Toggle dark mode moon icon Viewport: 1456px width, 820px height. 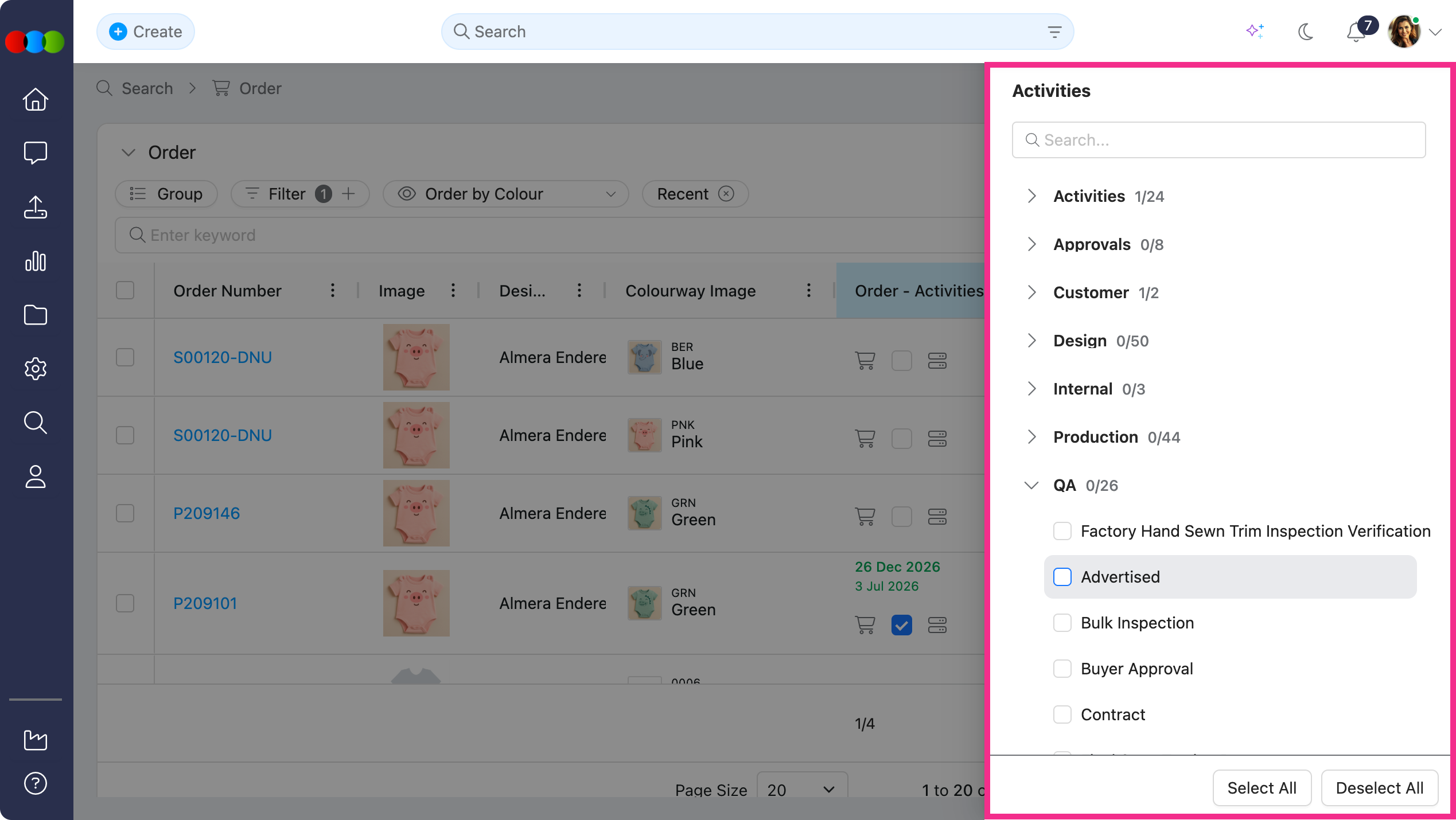pos(1305,32)
